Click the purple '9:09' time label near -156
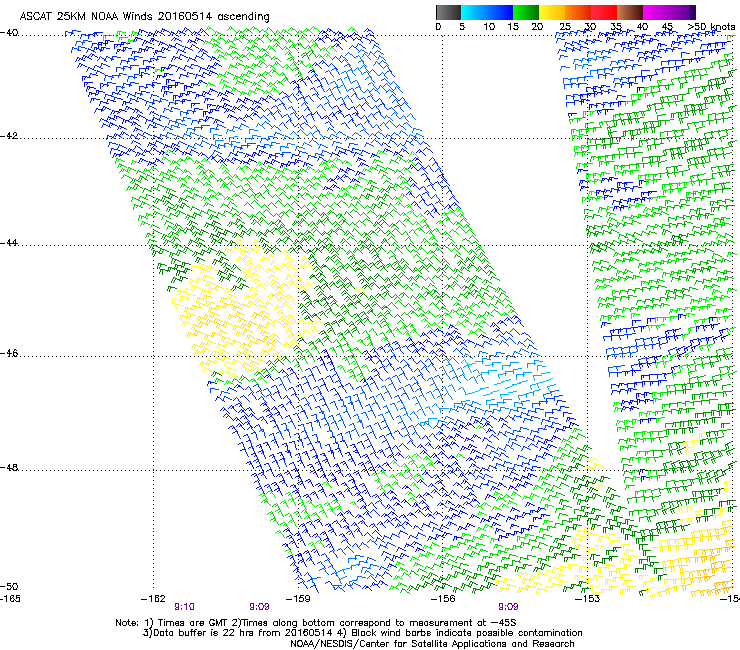This screenshot has width=740, height=650. tap(508, 607)
